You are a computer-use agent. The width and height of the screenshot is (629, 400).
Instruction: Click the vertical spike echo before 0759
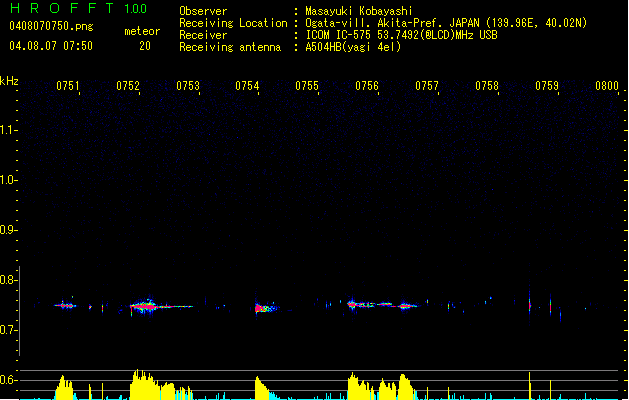(x=530, y=305)
